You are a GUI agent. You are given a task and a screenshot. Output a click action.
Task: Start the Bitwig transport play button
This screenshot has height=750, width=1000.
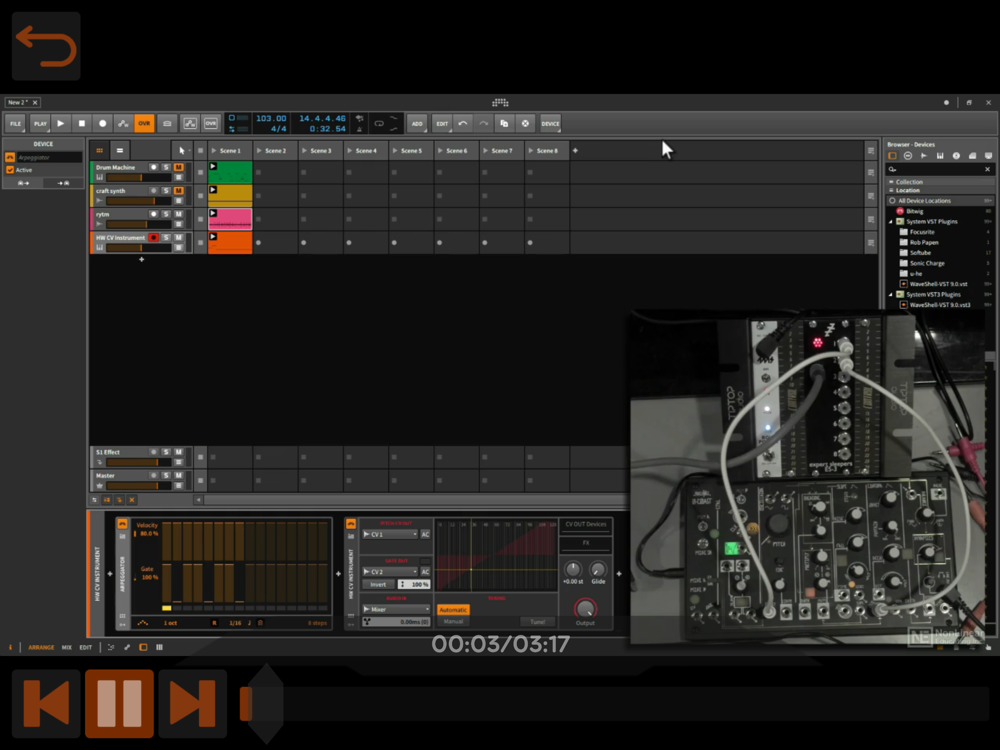coord(61,123)
